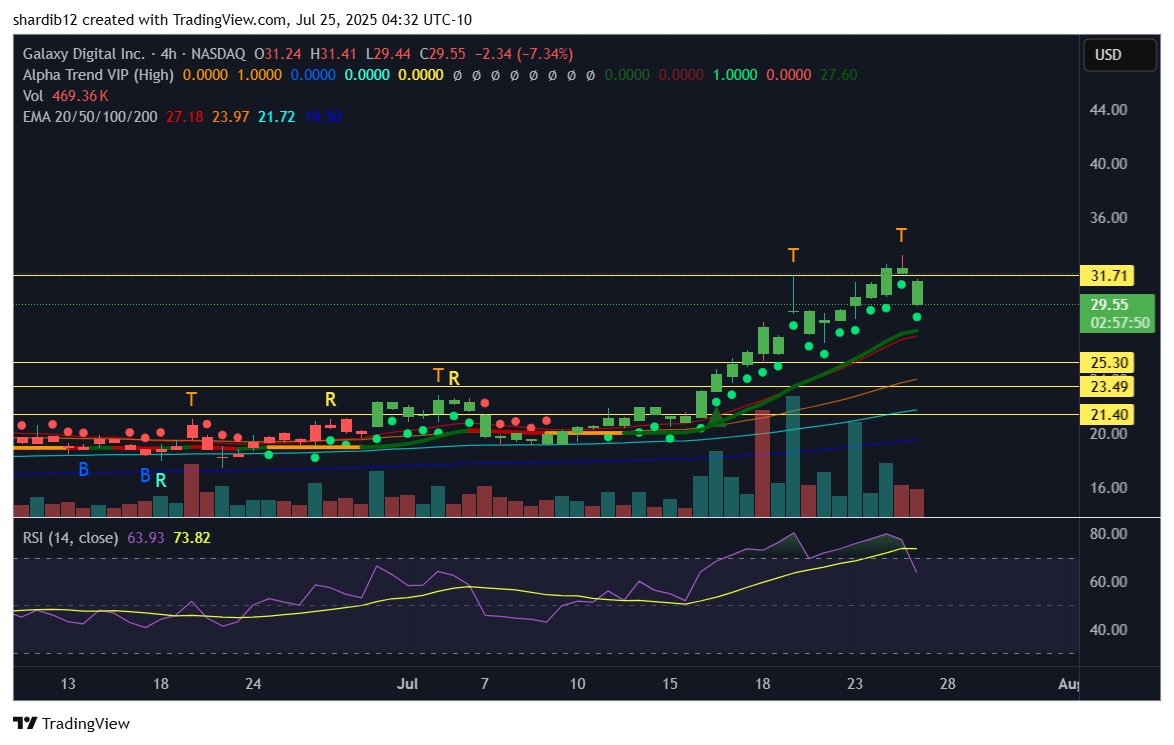The image size is (1174, 745).
Task: Select the 31.71 horizontal line price label
Action: [1107, 276]
